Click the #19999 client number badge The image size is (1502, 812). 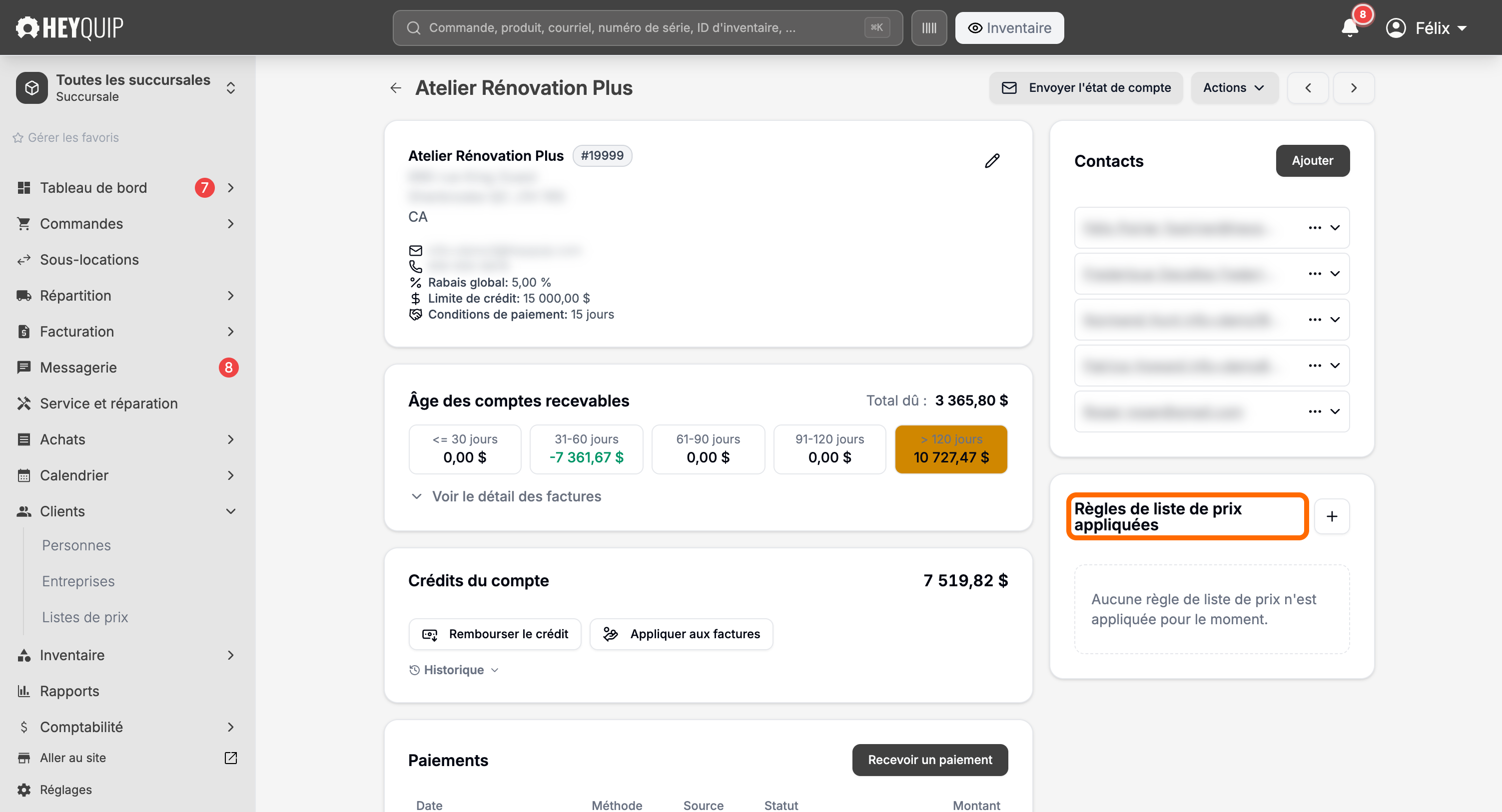602,156
